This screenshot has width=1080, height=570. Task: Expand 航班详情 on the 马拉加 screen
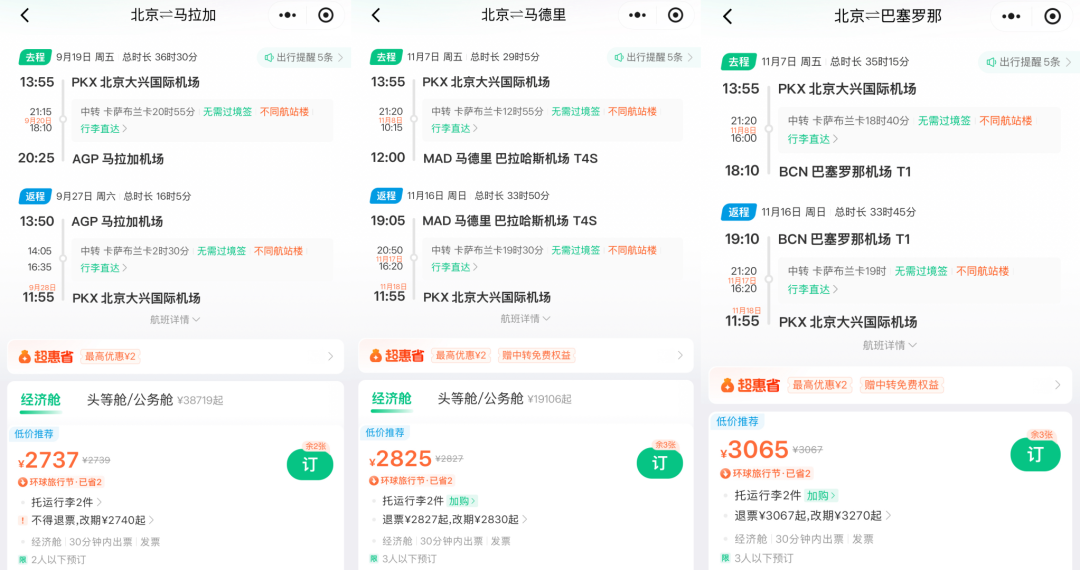[x=175, y=319]
